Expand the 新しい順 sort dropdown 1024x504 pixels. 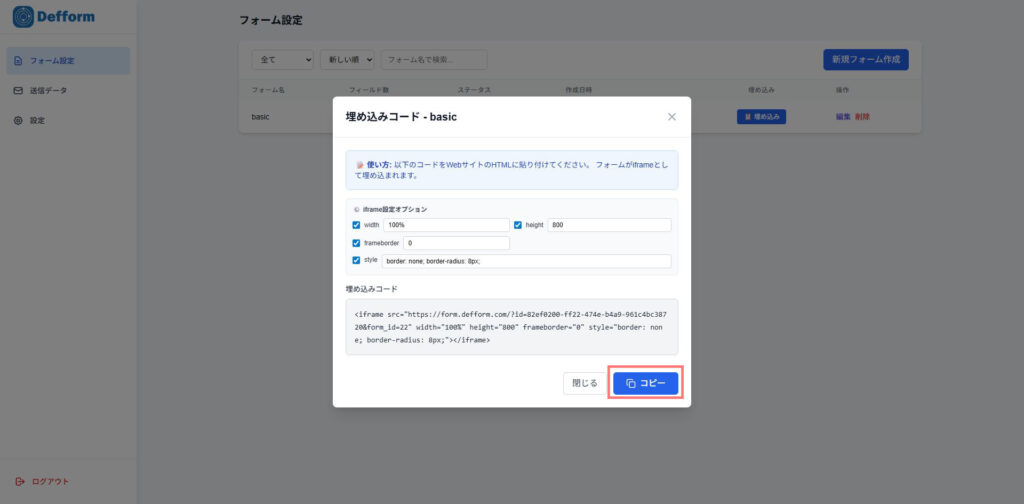pyautogui.click(x=347, y=60)
